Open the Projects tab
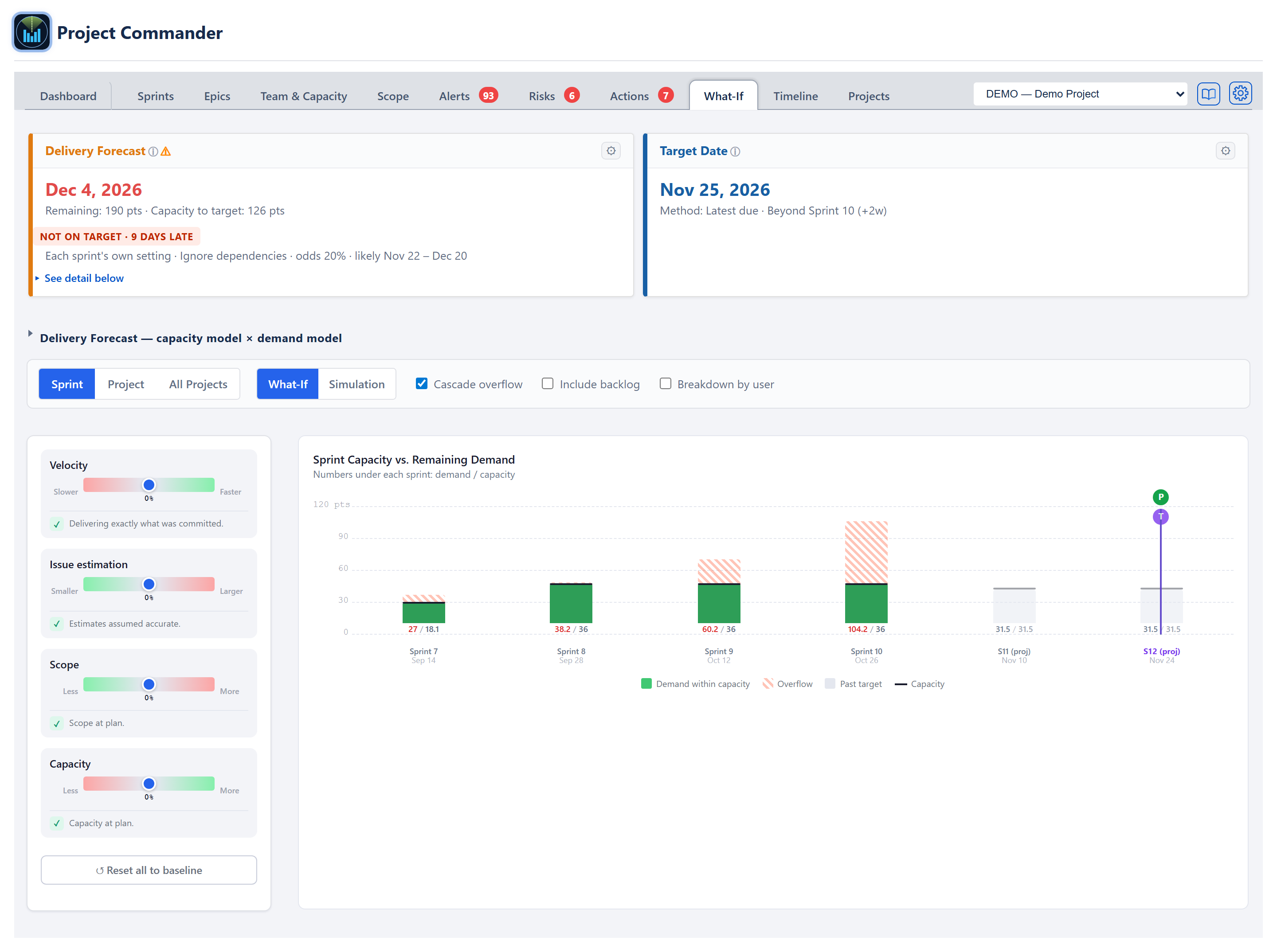 (x=868, y=96)
